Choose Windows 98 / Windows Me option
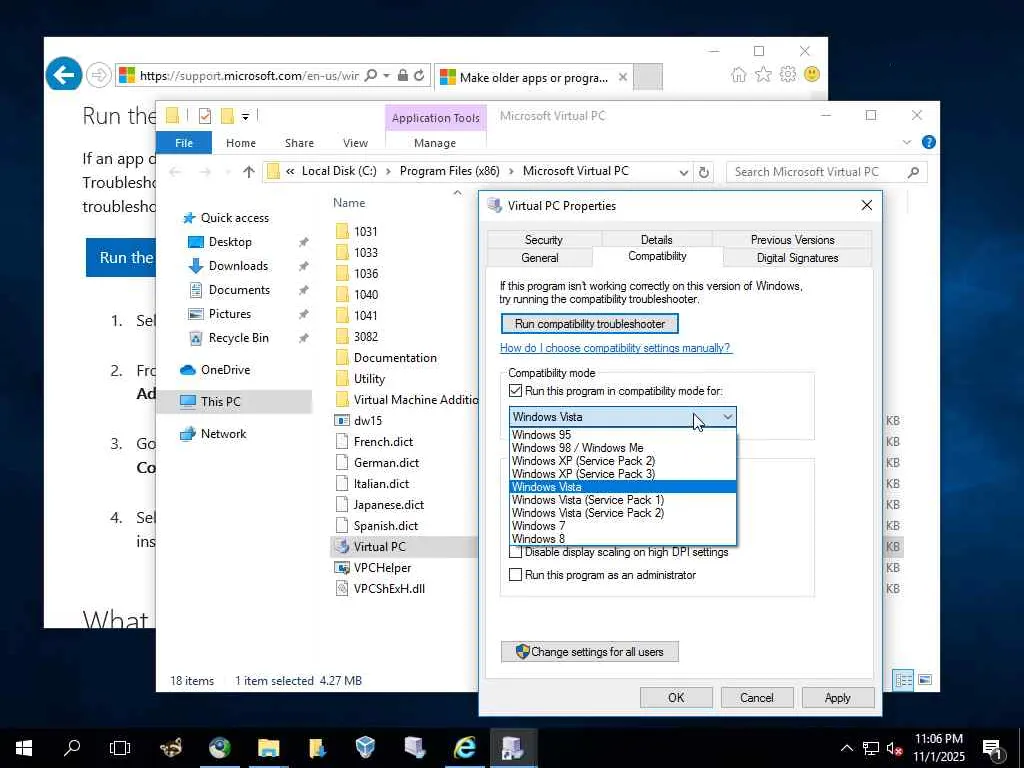Viewport: 1024px width, 768px height. [622, 447]
